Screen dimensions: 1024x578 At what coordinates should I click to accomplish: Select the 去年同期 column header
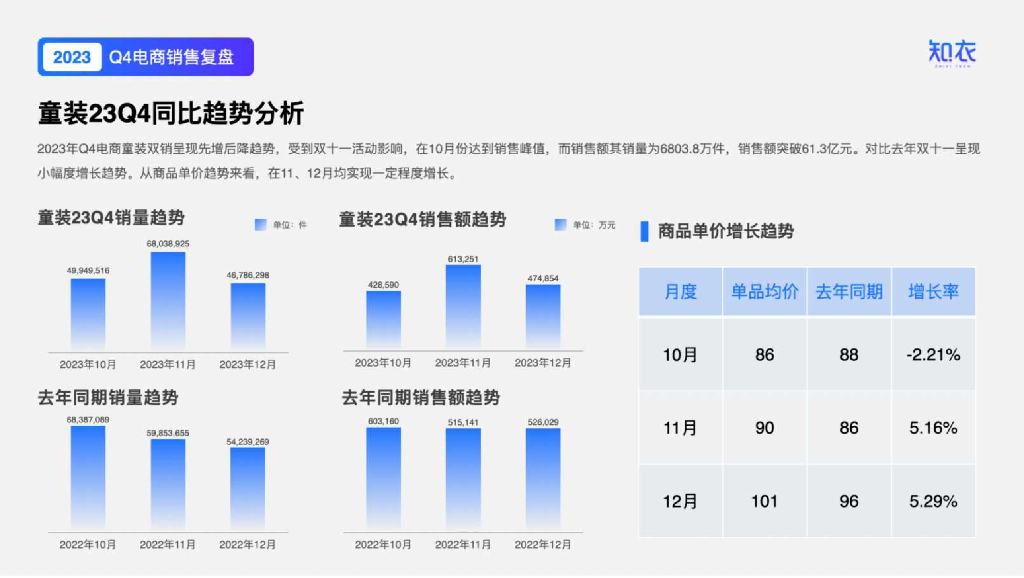click(x=849, y=292)
